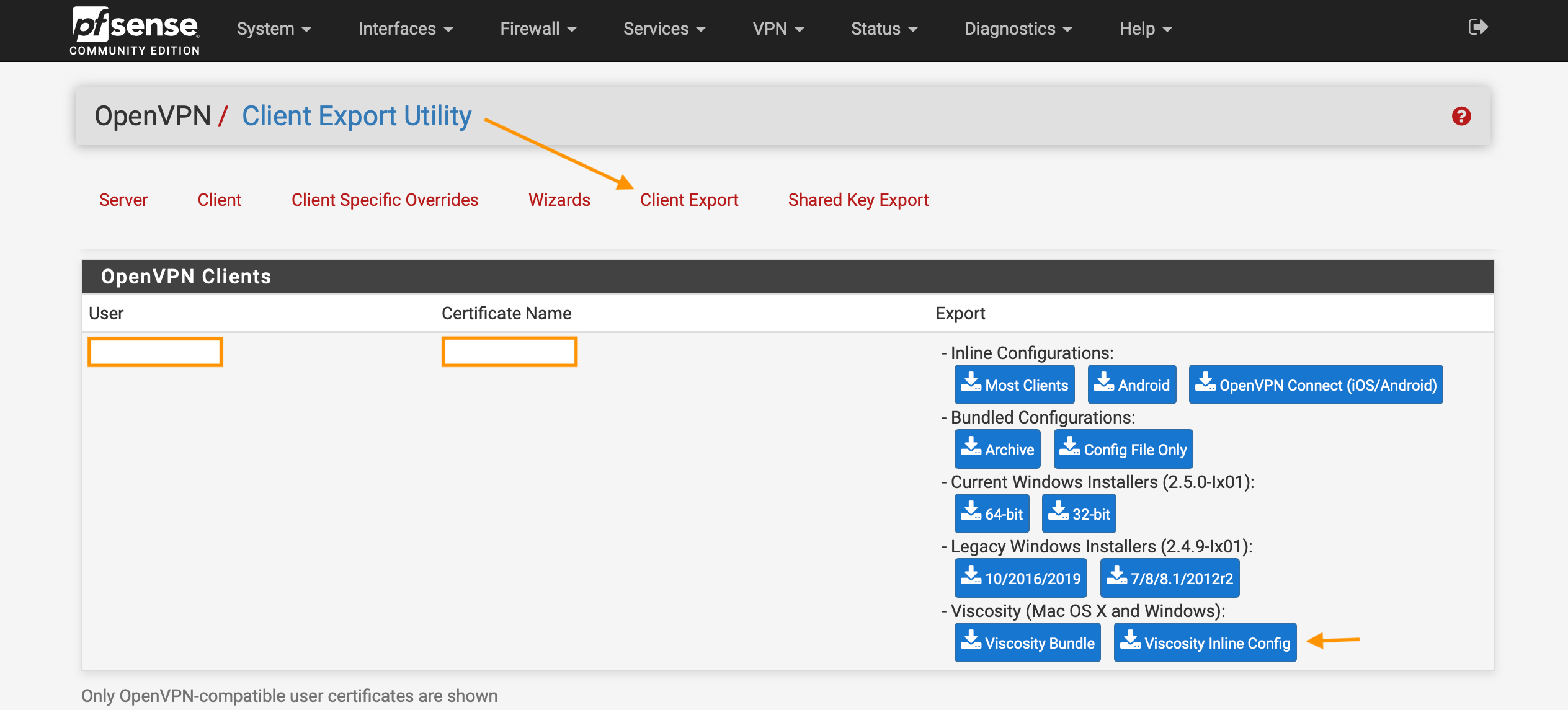
Task: Select the Client Export tab
Action: pyautogui.click(x=689, y=200)
